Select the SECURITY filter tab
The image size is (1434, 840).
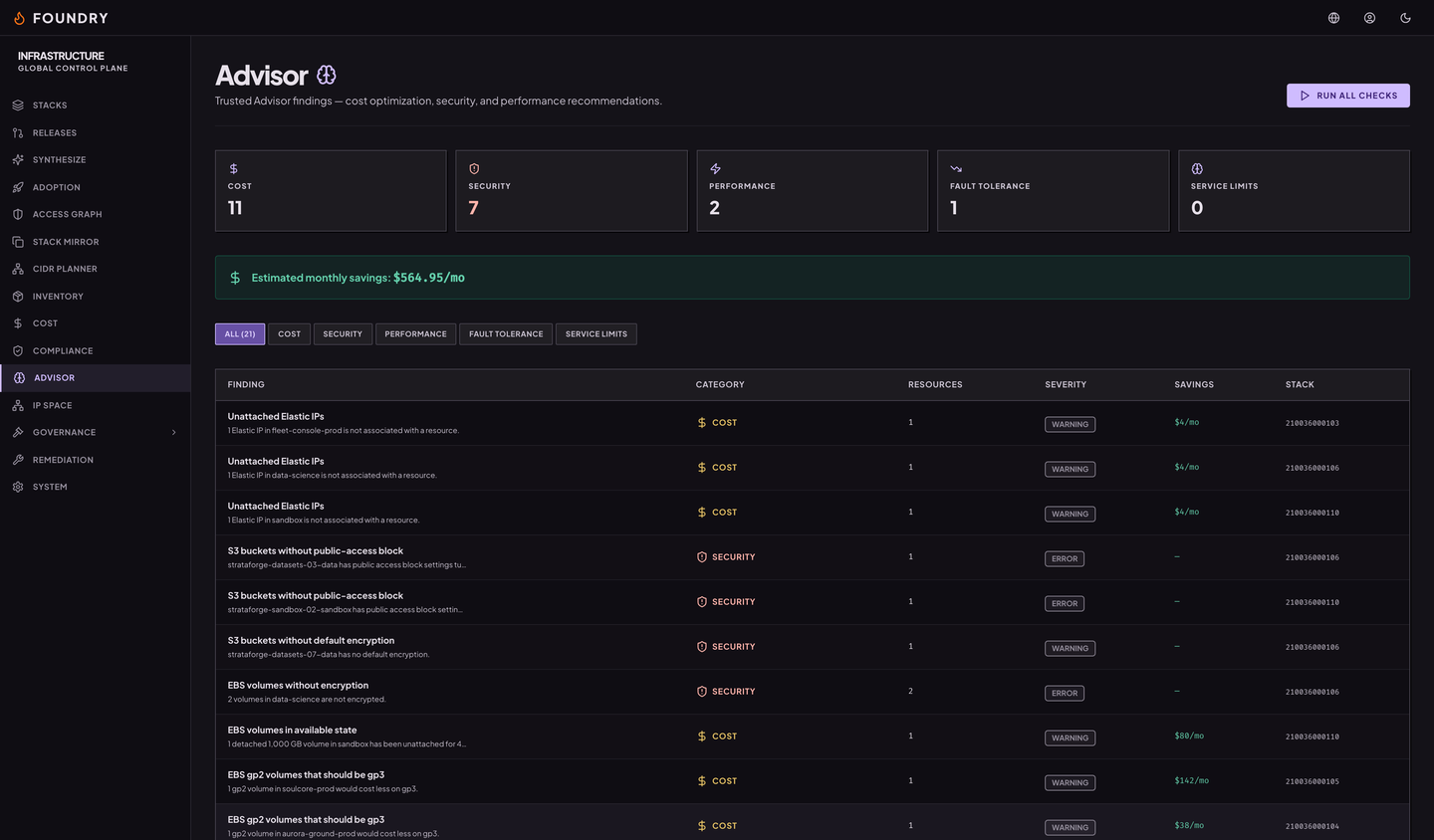[x=343, y=334]
